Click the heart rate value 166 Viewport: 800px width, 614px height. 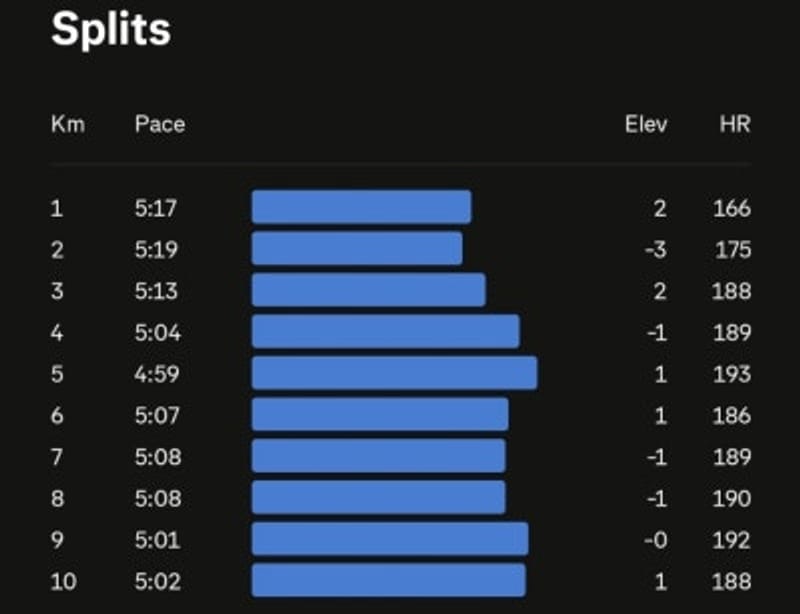pos(732,208)
